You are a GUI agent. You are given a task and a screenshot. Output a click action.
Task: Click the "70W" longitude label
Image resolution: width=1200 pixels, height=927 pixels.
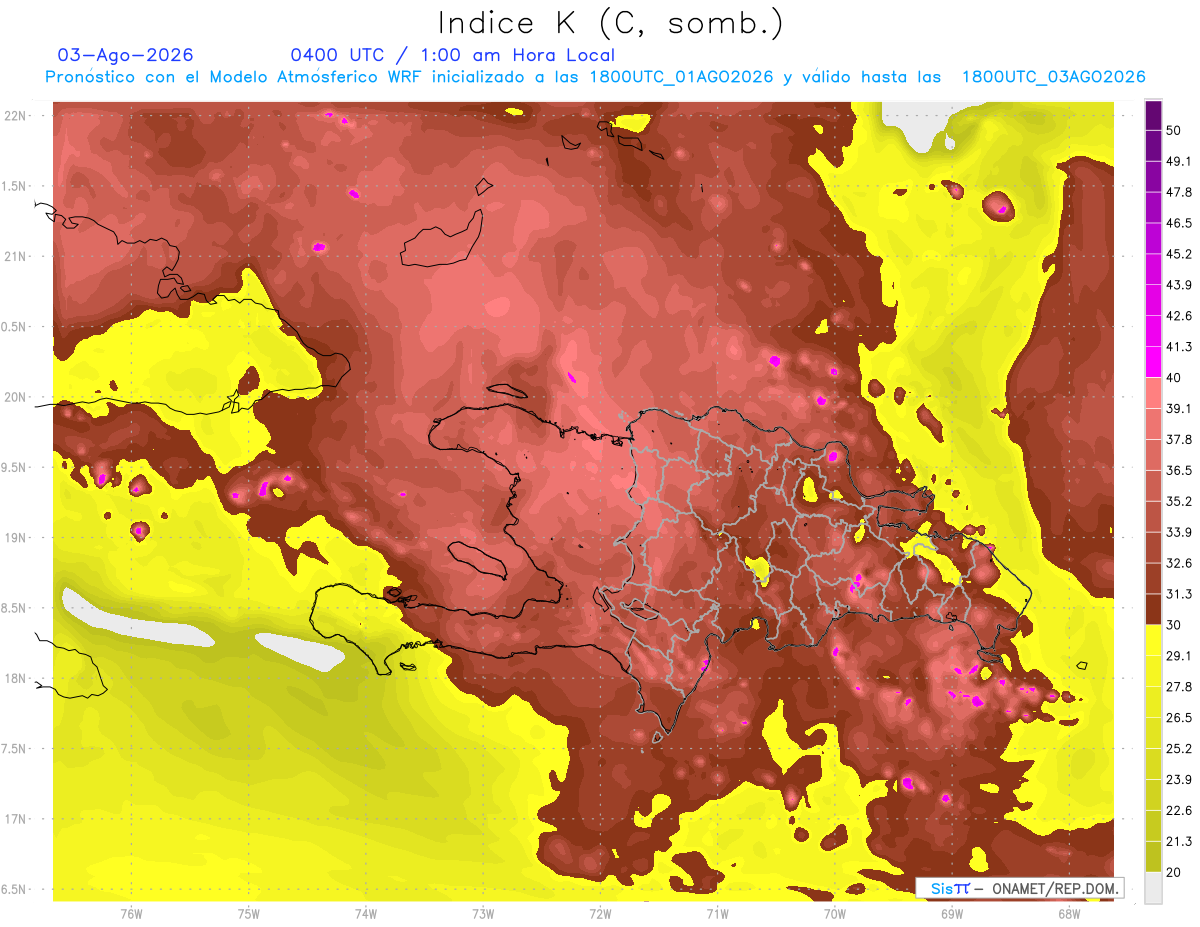[835, 913]
